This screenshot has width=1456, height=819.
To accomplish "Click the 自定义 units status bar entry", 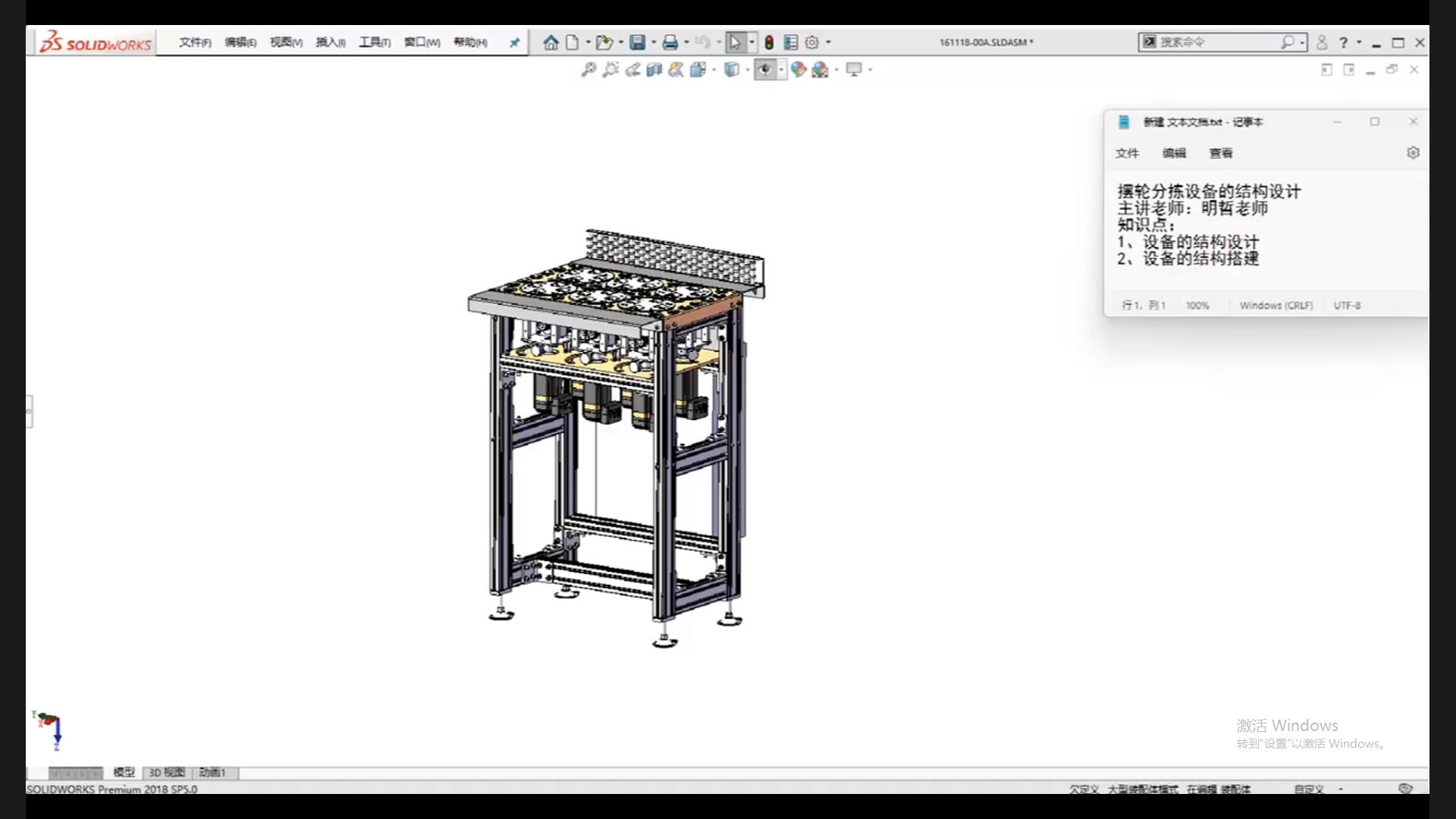I will 1309,789.
